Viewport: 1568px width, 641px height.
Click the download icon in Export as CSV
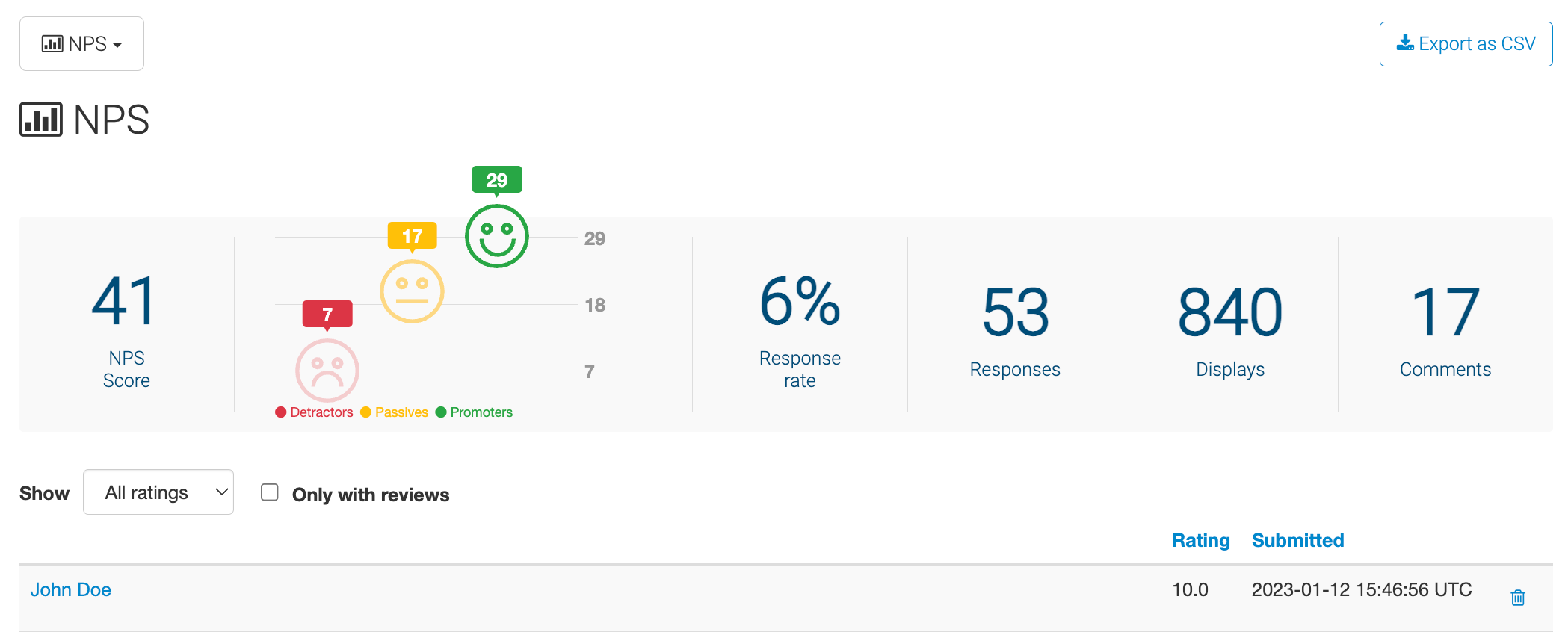[1405, 43]
